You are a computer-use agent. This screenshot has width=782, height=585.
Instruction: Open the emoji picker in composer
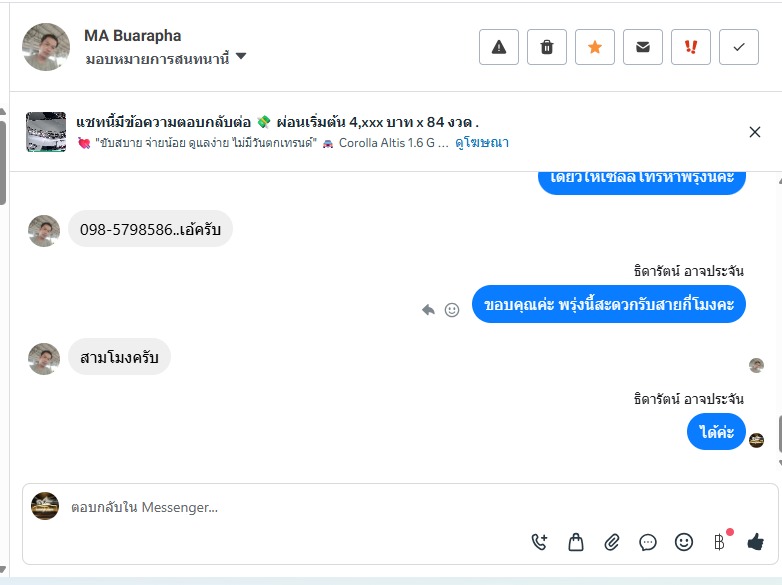[x=684, y=542]
